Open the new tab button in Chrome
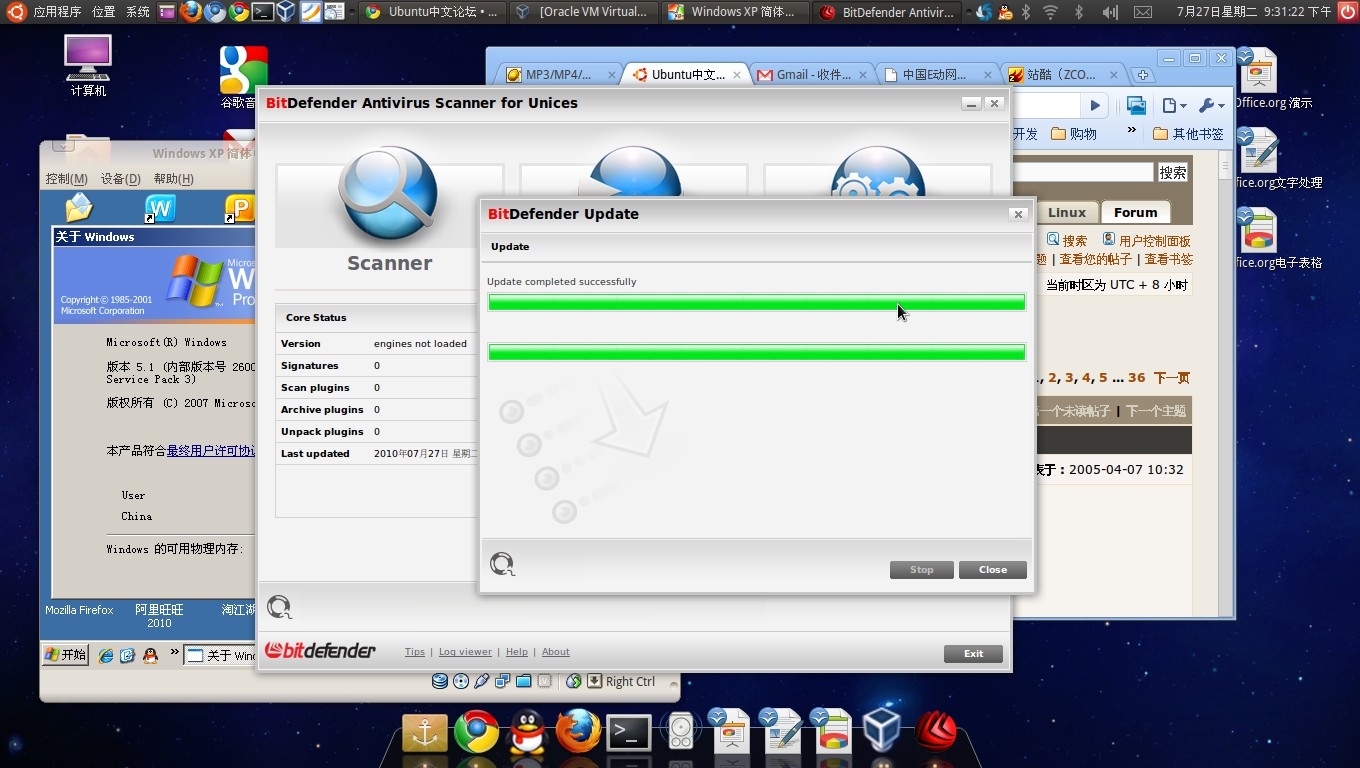Image resolution: width=1360 pixels, height=768 pixels. [1143, 75]
